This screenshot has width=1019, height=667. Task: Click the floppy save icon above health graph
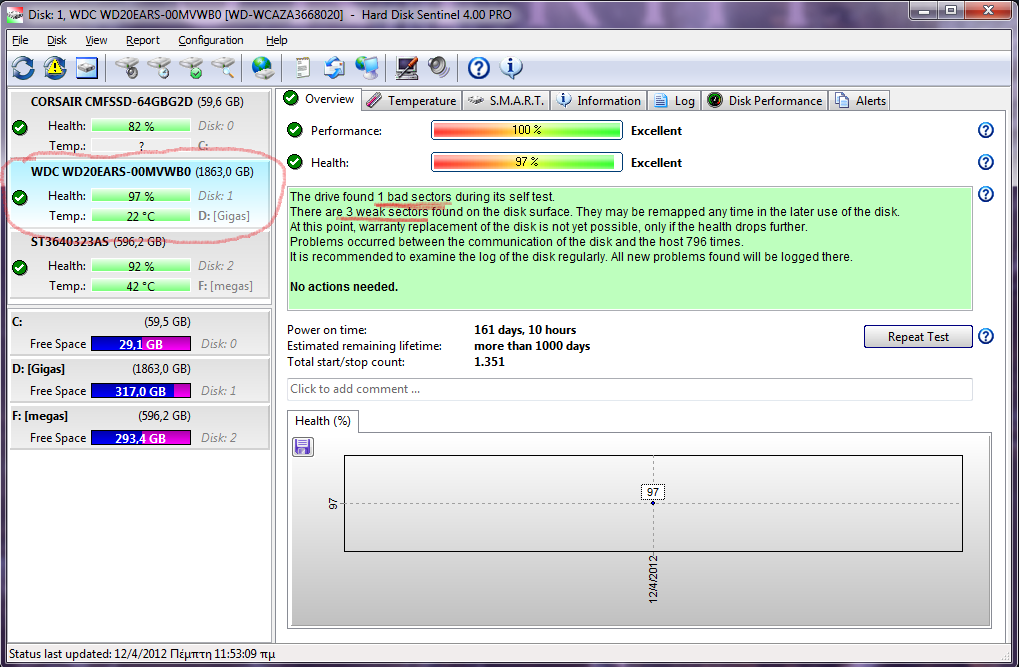coord(303,447)
